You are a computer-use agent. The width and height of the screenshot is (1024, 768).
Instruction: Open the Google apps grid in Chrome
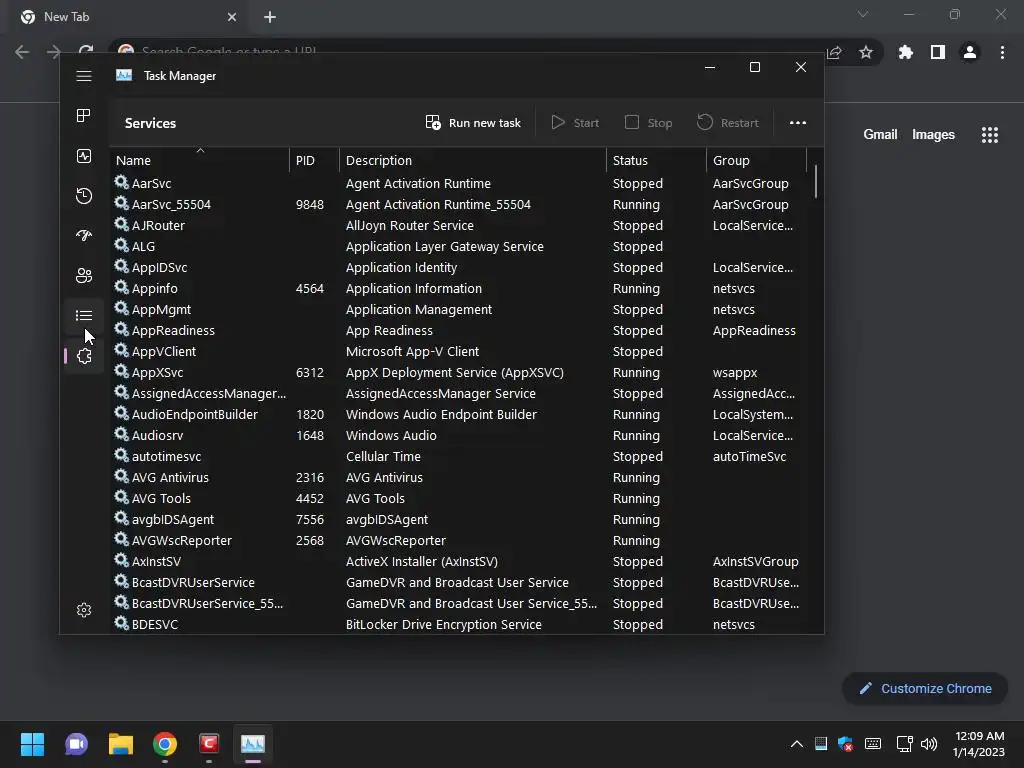tap(989, 135)
